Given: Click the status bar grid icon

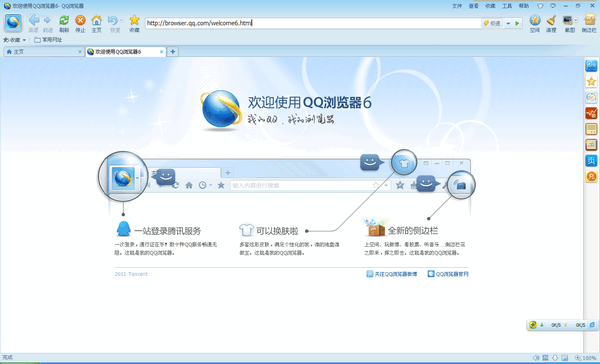Looking at the screenshot, I should pyautogui.click(x=545, y=358).
